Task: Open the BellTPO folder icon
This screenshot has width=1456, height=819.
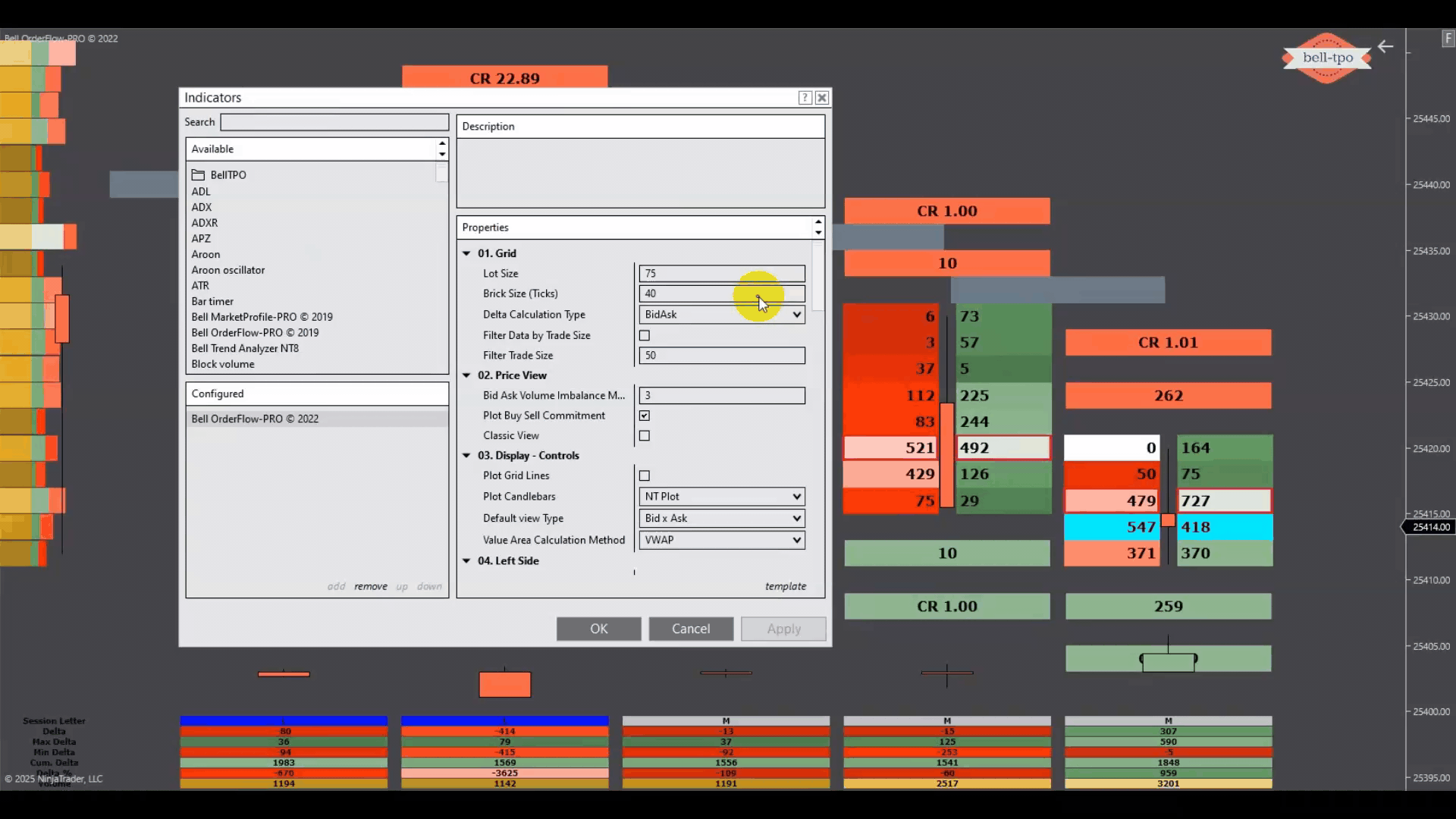Action: pyautogui.click(x=198, y=174)
